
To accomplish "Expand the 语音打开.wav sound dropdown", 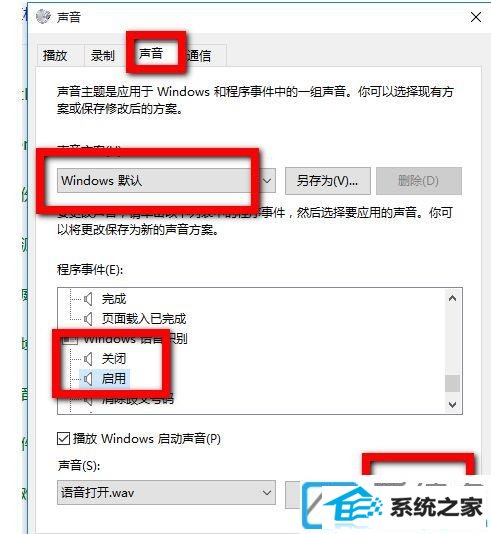I will (x=166, y=492).
